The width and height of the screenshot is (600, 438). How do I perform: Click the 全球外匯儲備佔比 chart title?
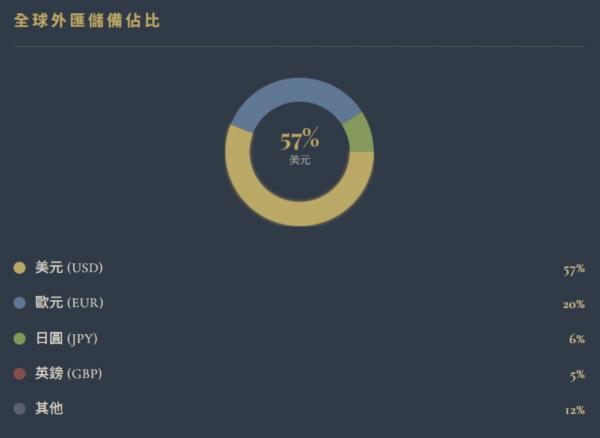[x=87, y=21]
